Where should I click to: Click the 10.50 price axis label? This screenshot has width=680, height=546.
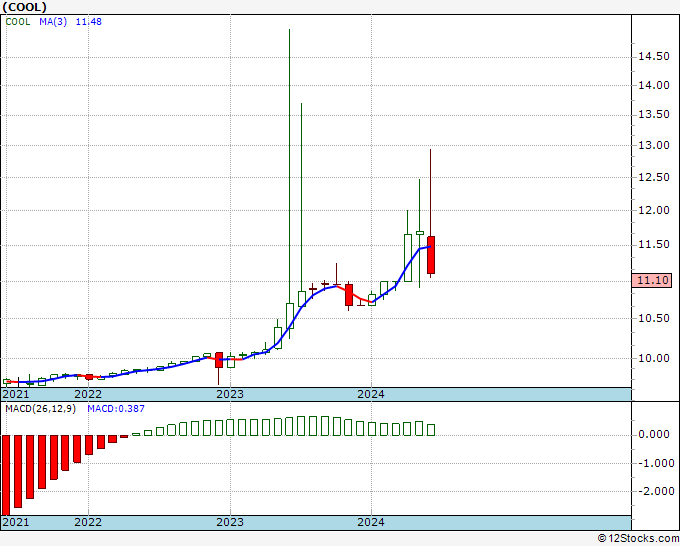654,318
